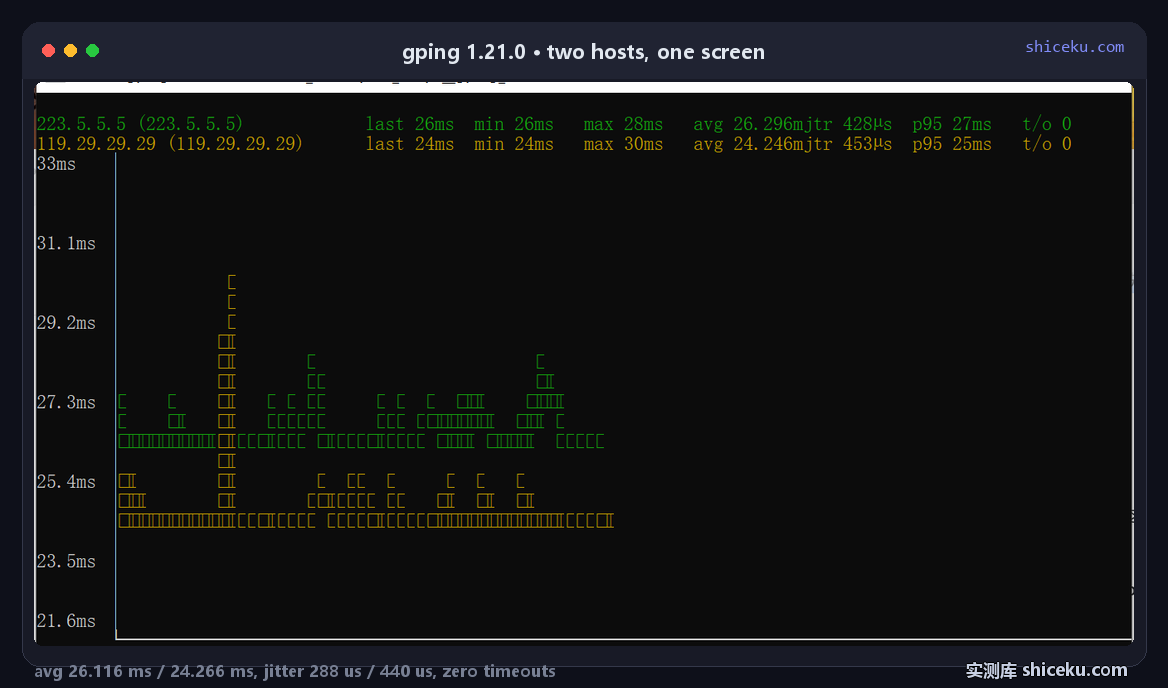Select host label '223.5.5.5 (223.5.5.5)'

coord(140,124)
